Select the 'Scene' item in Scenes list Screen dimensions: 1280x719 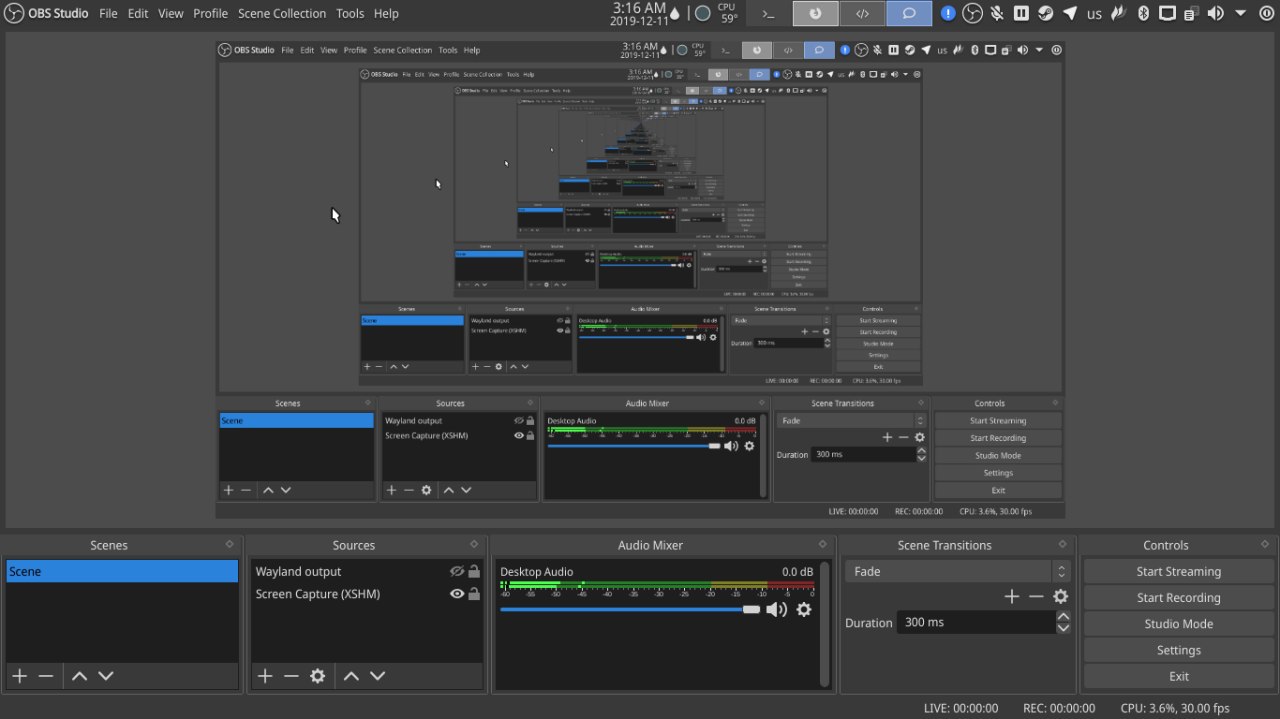point(122,571)
